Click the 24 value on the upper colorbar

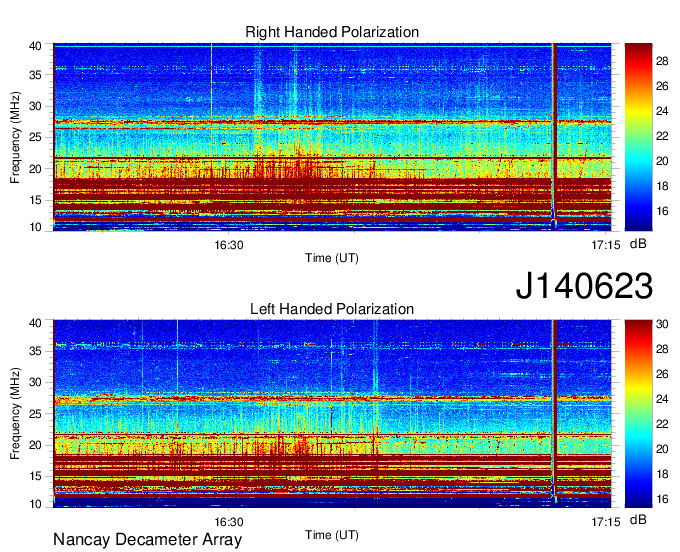pyautogui.click(x=662, y=111)
